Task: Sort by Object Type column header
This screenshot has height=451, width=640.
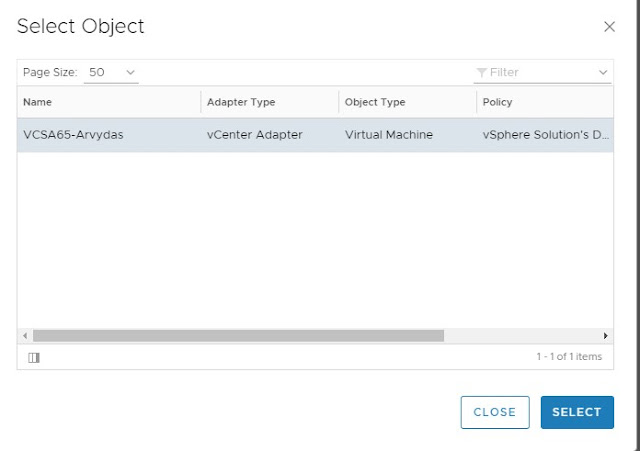Action: pyautogui.click(x=375, y=102)
